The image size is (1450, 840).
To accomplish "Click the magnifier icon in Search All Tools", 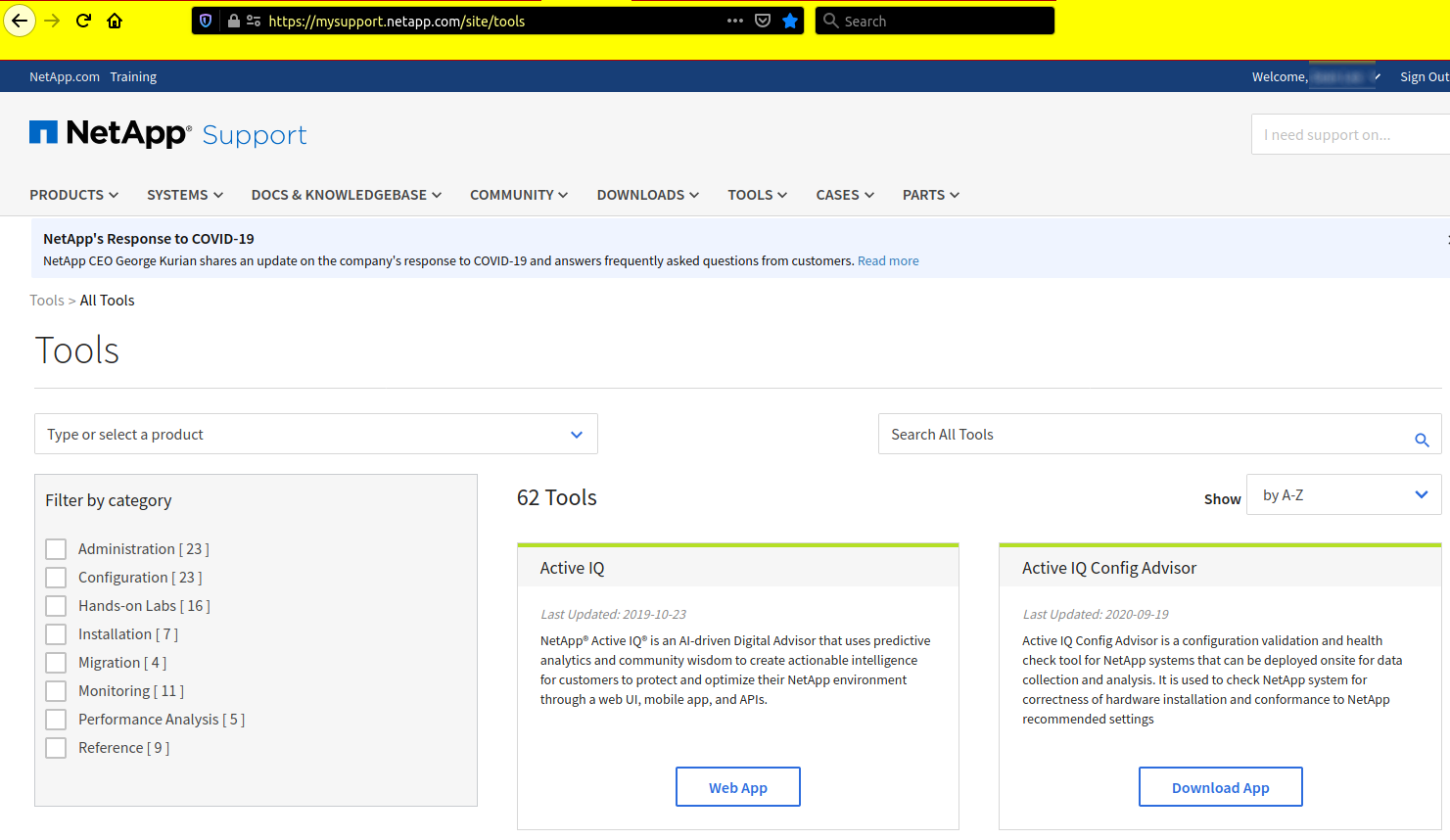I will point(1422,440).
